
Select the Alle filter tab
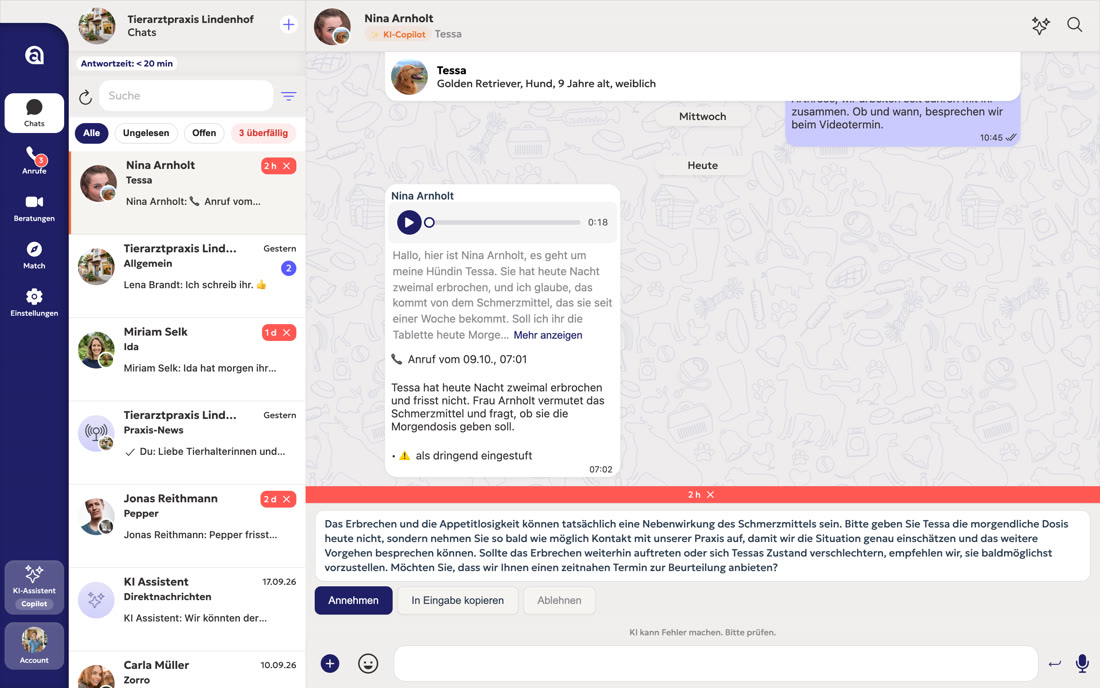point(92,133)
